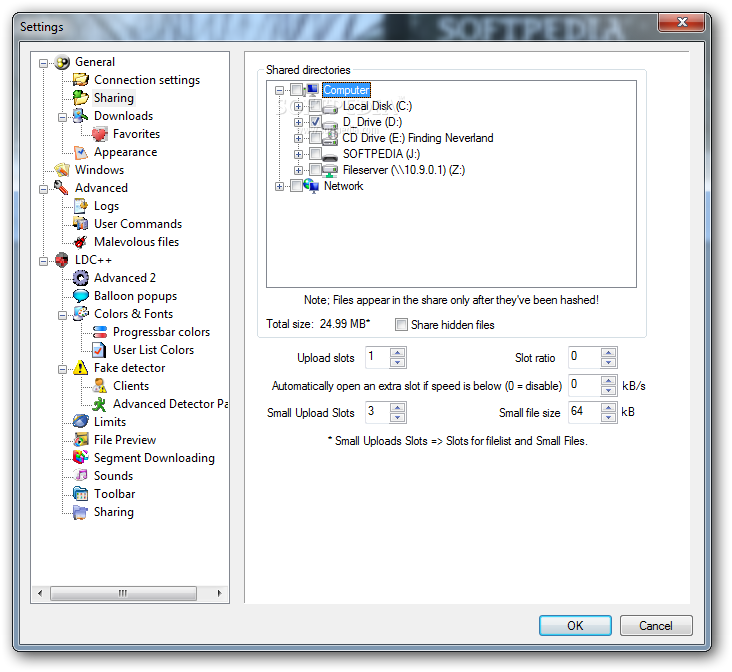
Task: Select the Sounds tree item
Action: [113, 476]
